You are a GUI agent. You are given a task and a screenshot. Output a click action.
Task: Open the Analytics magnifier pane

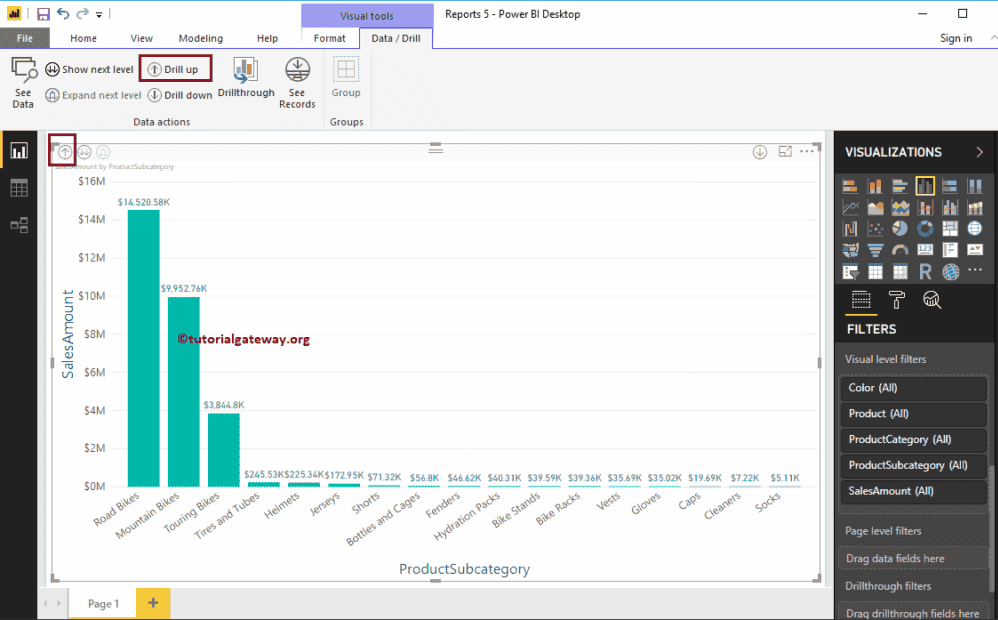coord(931,300)
